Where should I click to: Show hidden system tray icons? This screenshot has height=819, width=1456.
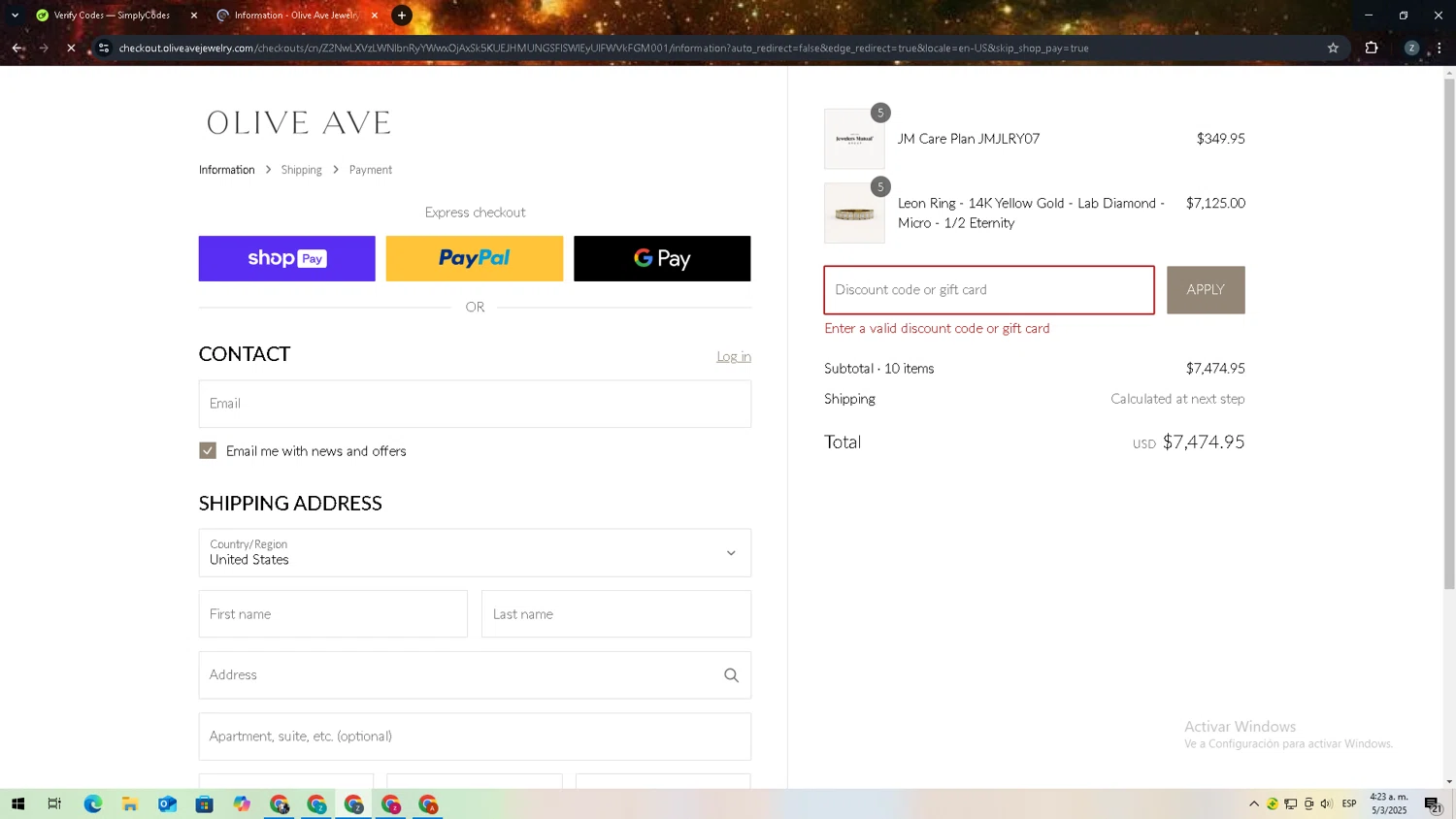click(1254, 804)
